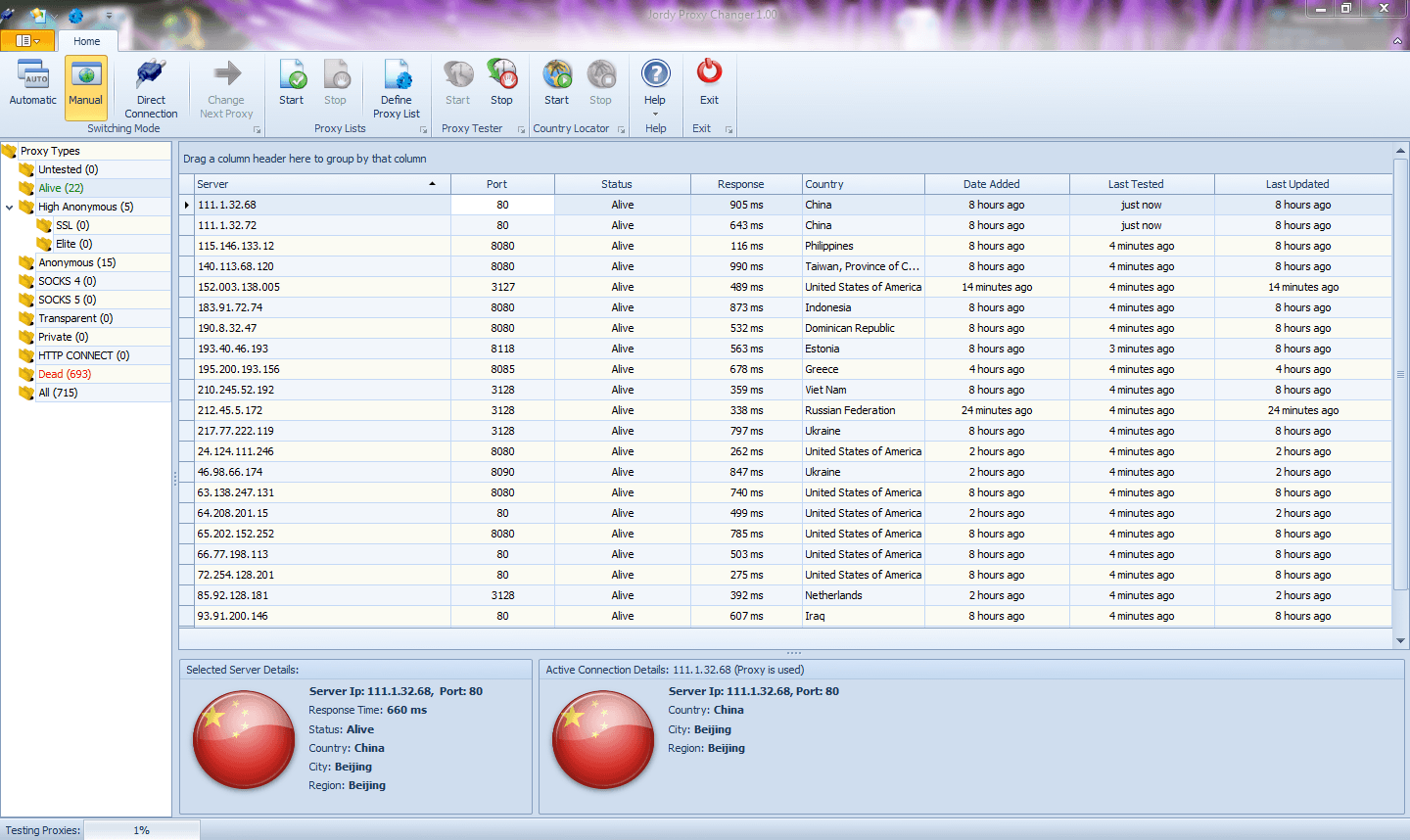Click the Private (0) folder icon
Viewport: 1410px width, 840px height.
[26, 337]
